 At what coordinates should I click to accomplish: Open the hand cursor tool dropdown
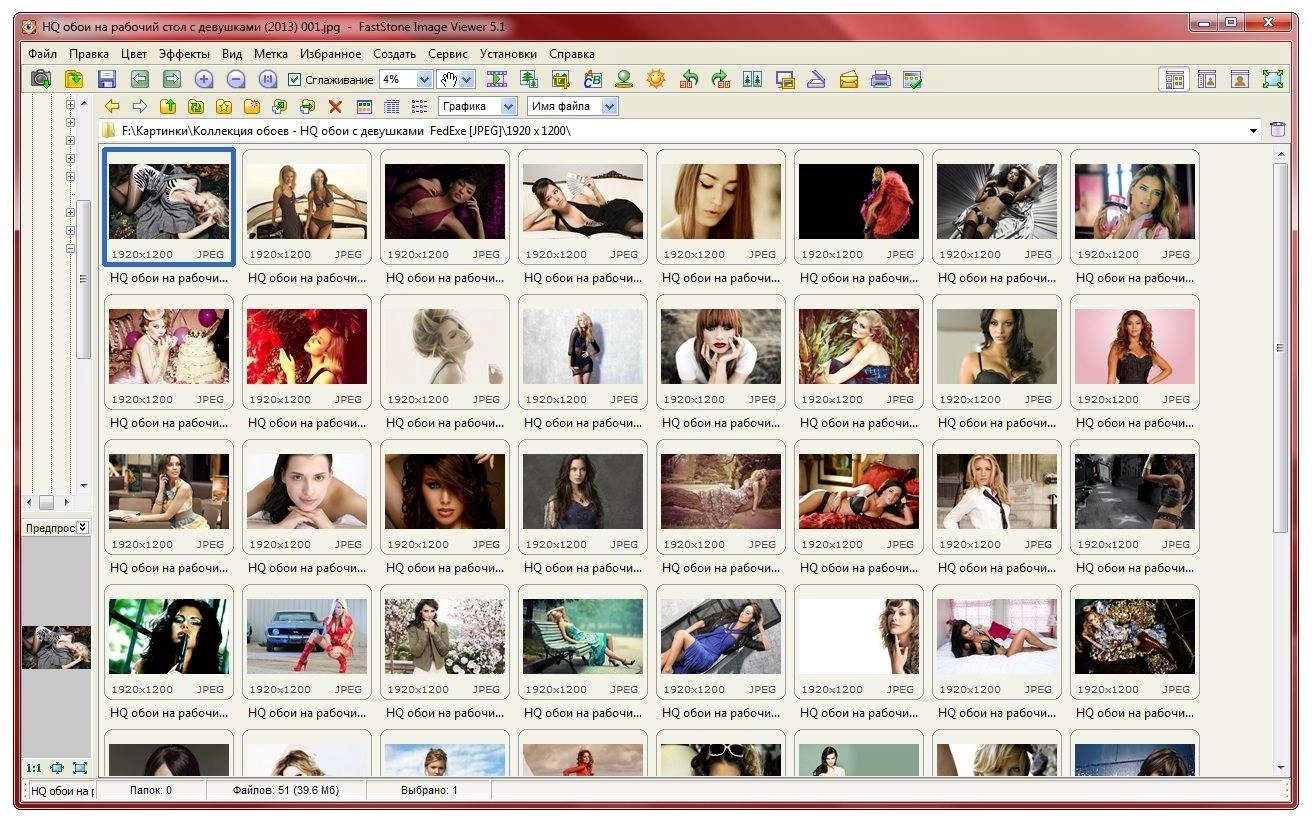pos(467,80)
